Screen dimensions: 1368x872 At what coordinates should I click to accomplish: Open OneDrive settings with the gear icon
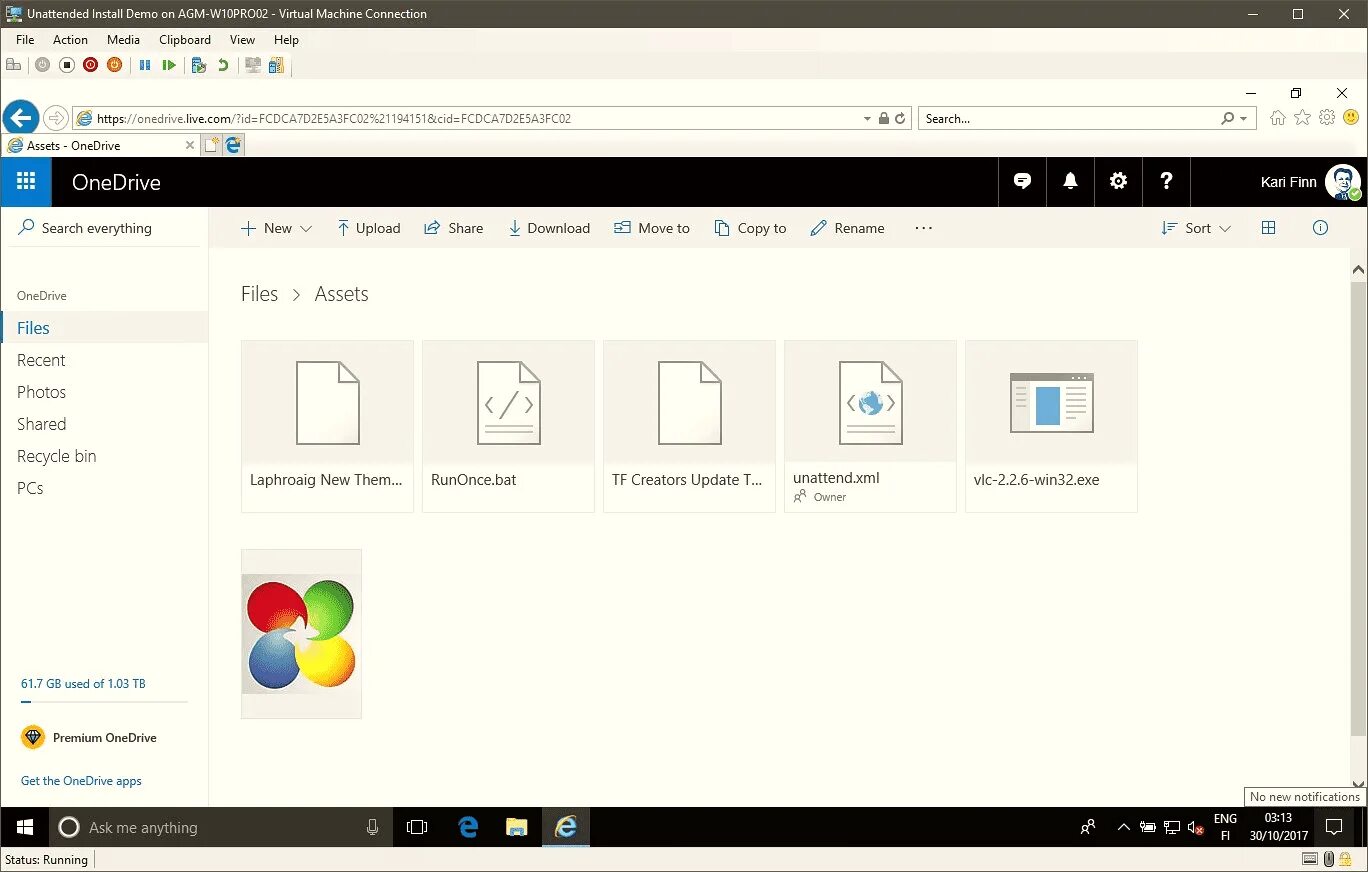pyautogui.click(x=1118, y=181)
